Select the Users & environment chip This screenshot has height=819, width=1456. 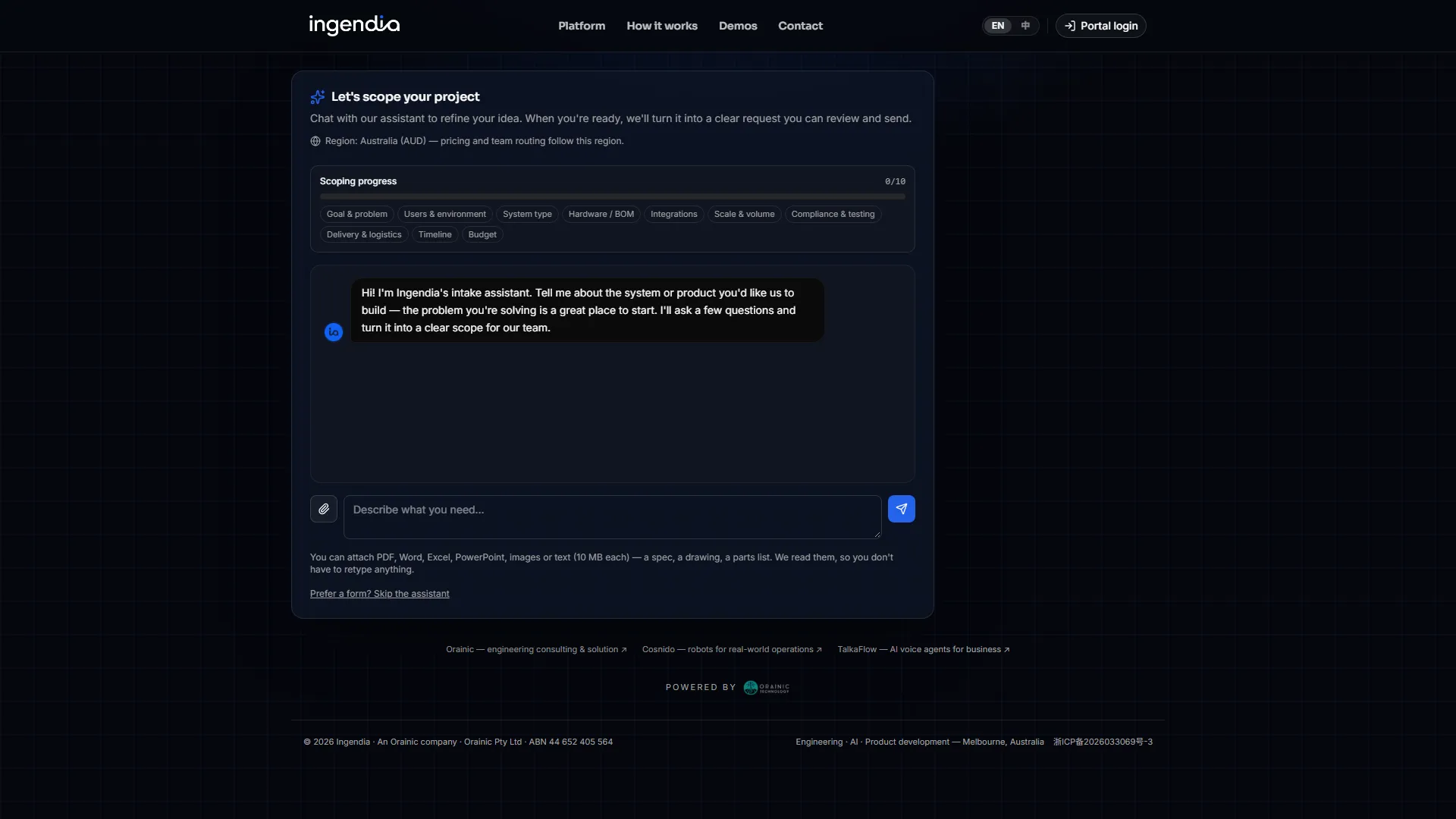tap(445, 215)
